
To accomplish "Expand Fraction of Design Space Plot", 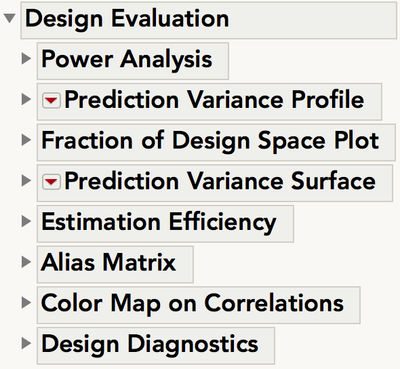I will coord(26,140).
